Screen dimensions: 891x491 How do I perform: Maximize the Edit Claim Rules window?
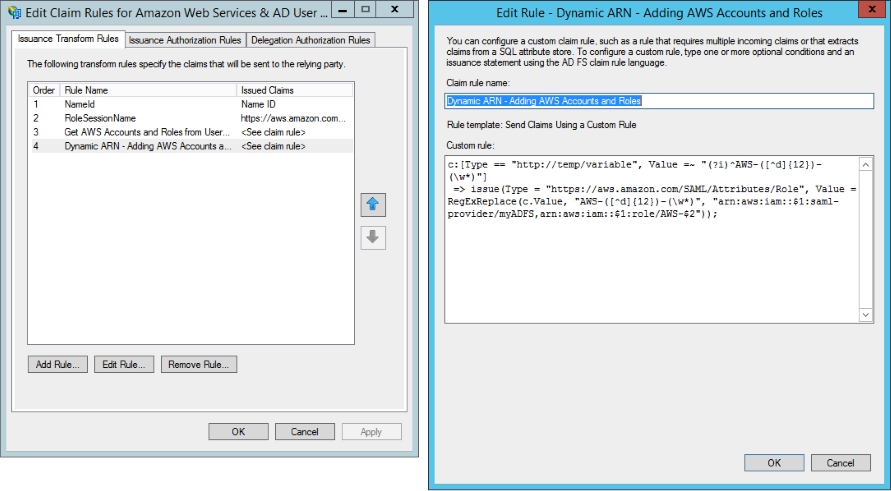coord(365,10)
